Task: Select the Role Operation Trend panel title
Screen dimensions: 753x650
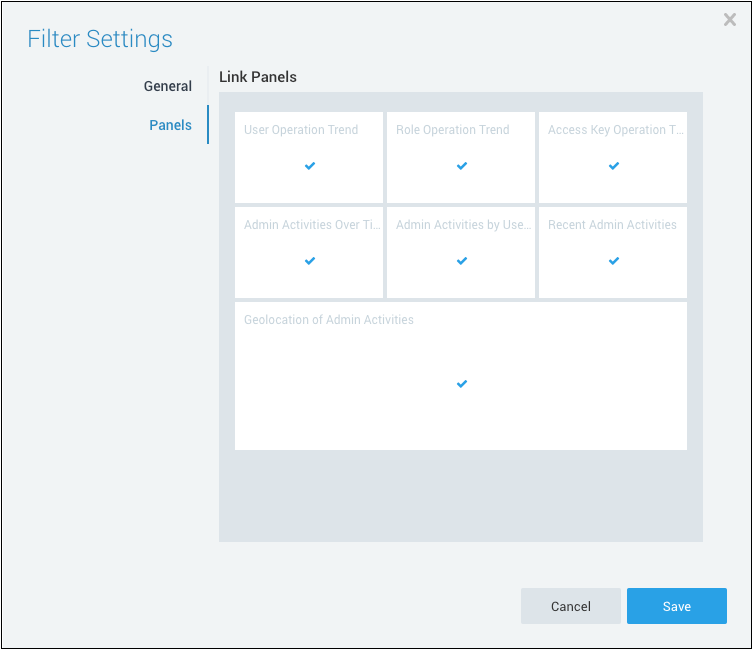Action: tap(452, 130)
